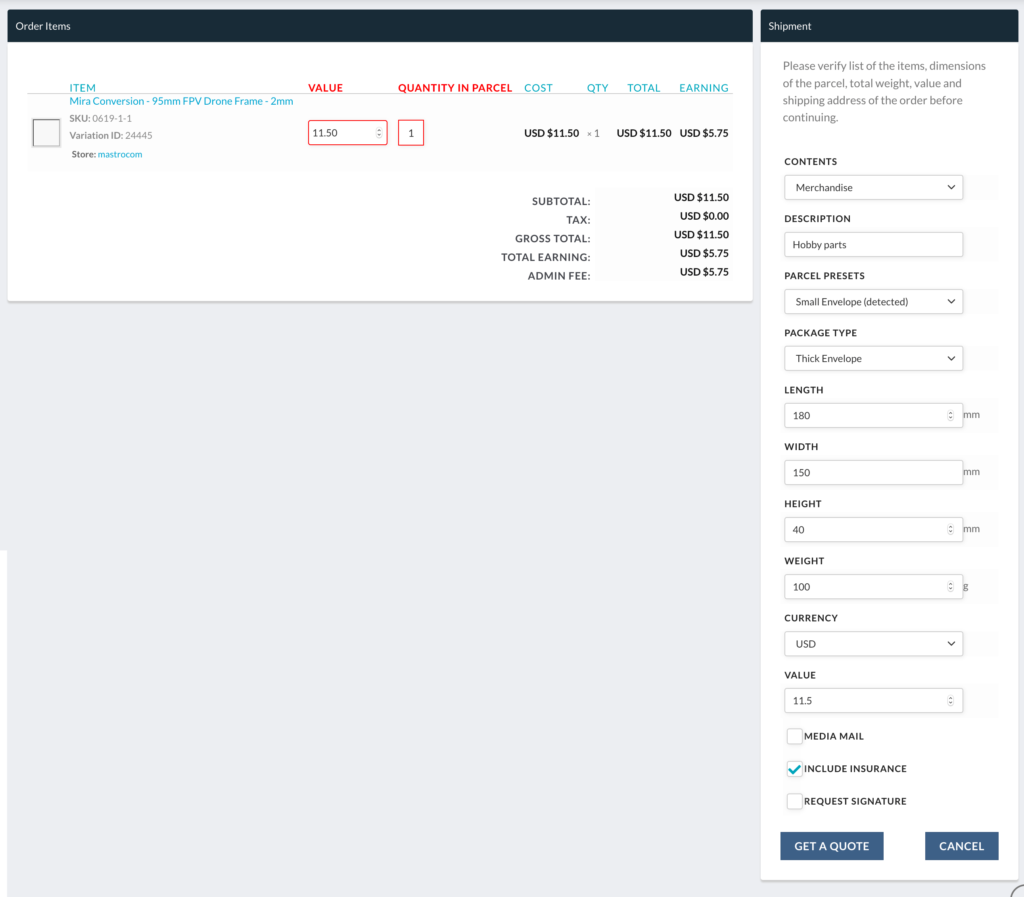Click the item Value field showing 11.50
1024x897 pixels.
(340, 132)
